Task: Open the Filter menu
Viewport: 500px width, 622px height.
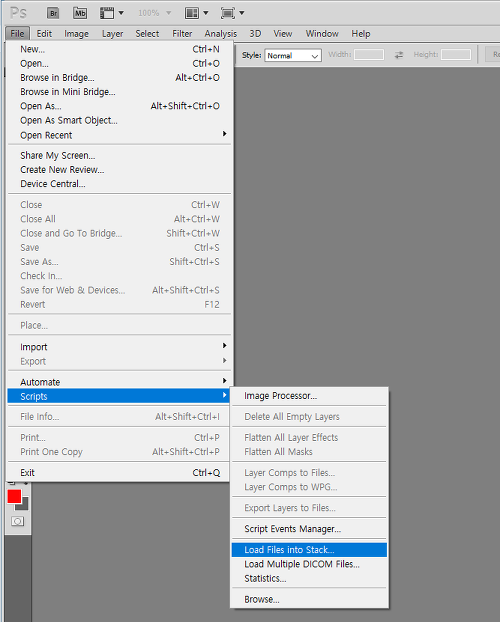Action: [182, 34]
